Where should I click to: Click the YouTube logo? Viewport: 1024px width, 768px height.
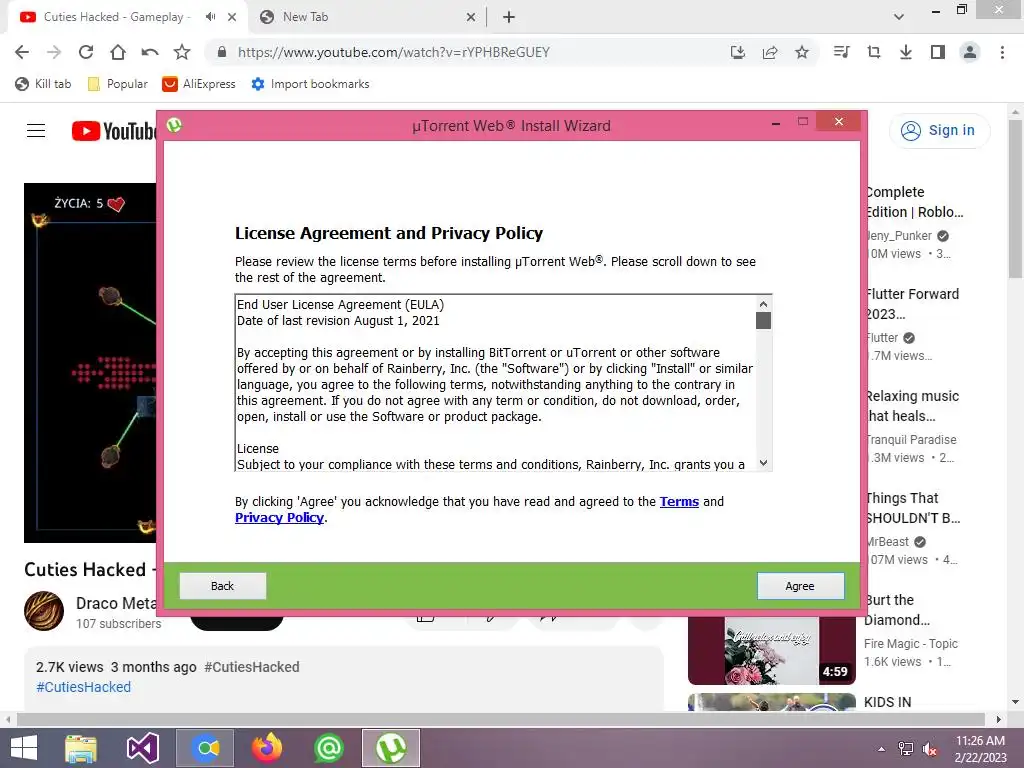click(x=114, y=131)
